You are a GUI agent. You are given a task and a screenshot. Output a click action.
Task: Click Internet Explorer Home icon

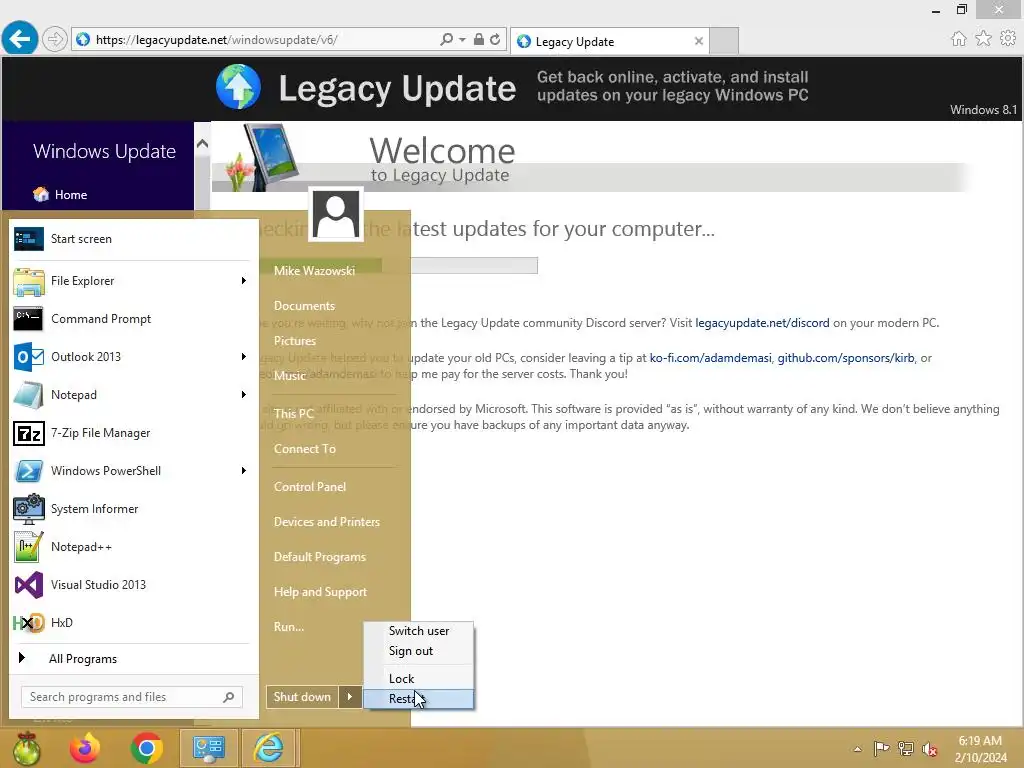click(x=958, y=39)
